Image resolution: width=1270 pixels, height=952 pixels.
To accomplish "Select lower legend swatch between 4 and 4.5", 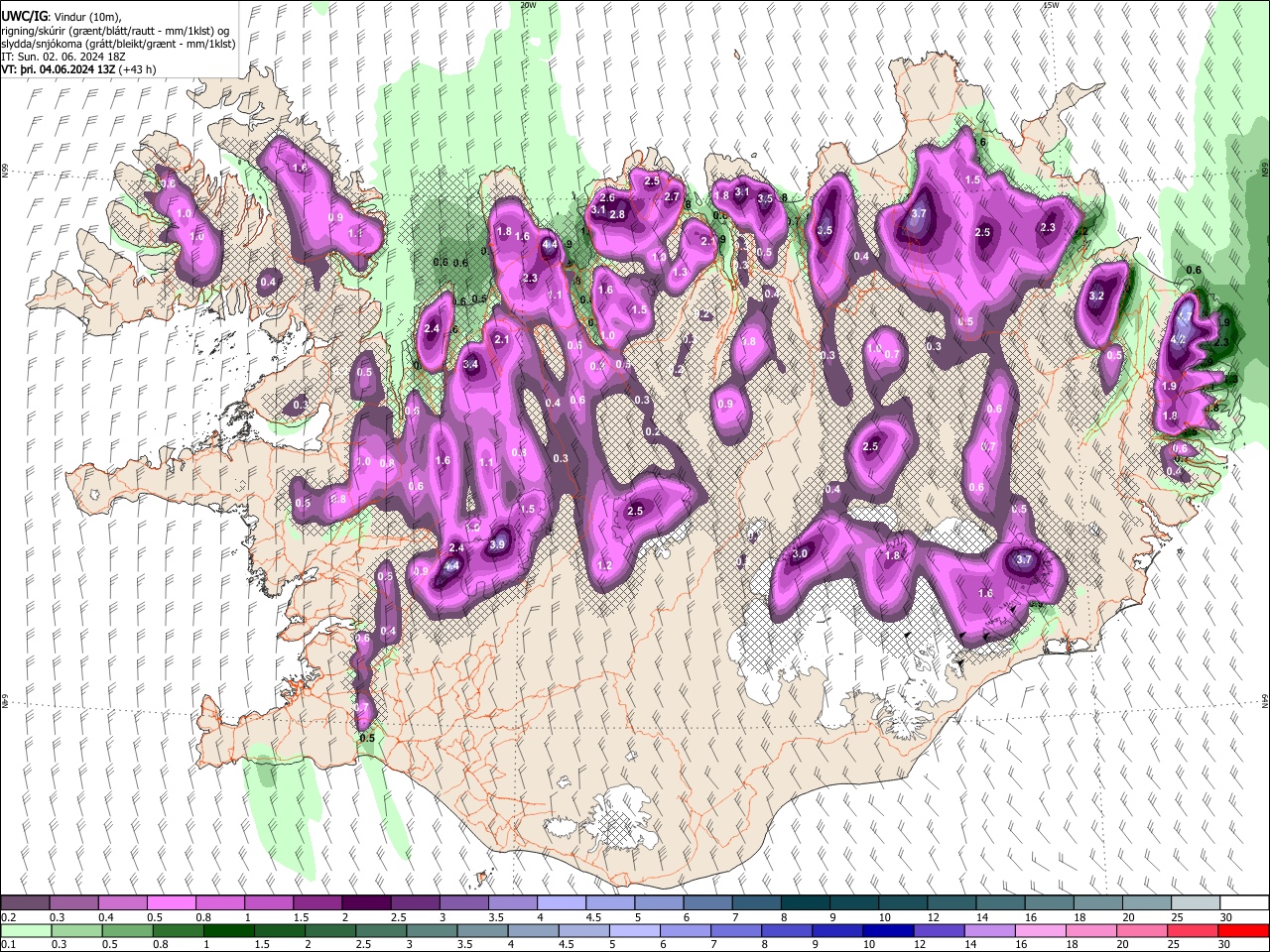I will (534, 930).
